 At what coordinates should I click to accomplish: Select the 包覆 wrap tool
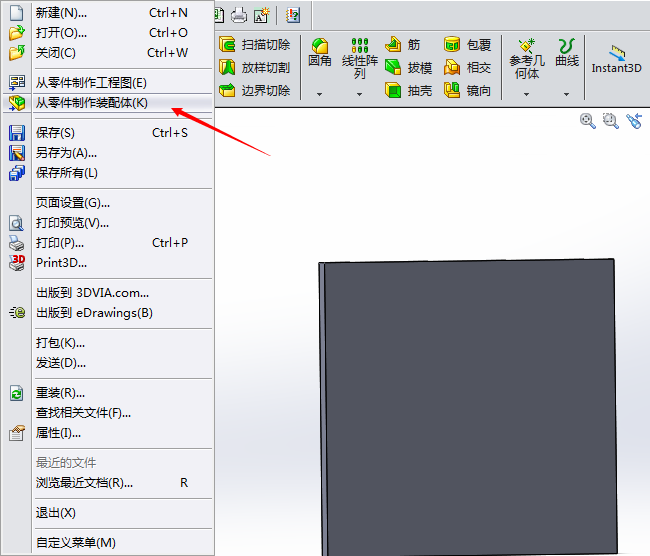pyautogui.click(x=468, y=44)
